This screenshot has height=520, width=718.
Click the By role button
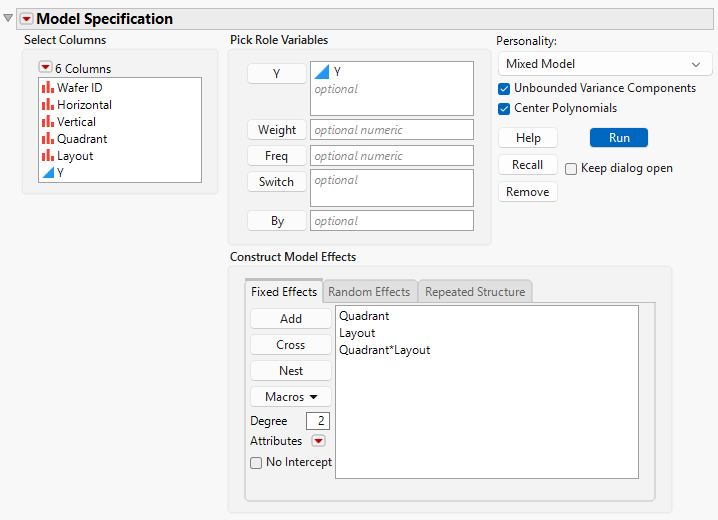277,221
